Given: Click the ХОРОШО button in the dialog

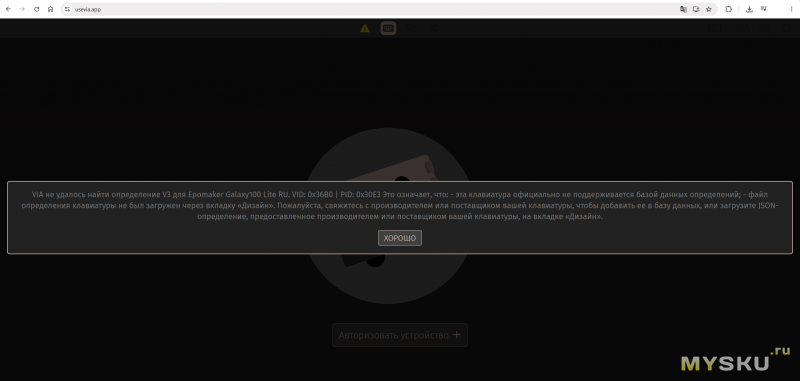Looking at the screenshot, I should (399, 238).
